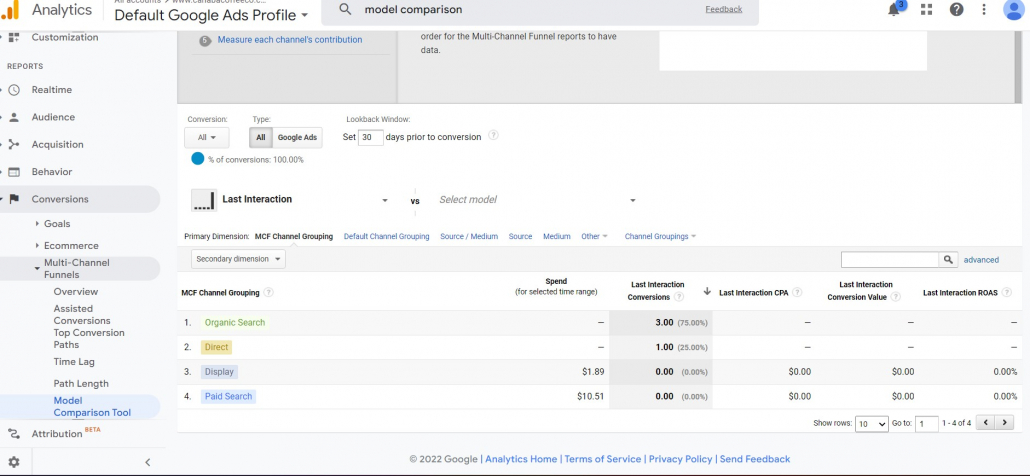
Task: Click the Attribution path icon
Action: [14, 433]
